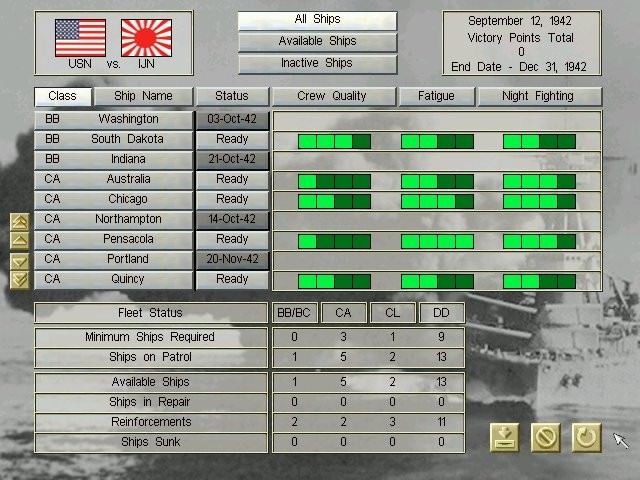Click the save (down arrow) icon

[x=504, y=437]
